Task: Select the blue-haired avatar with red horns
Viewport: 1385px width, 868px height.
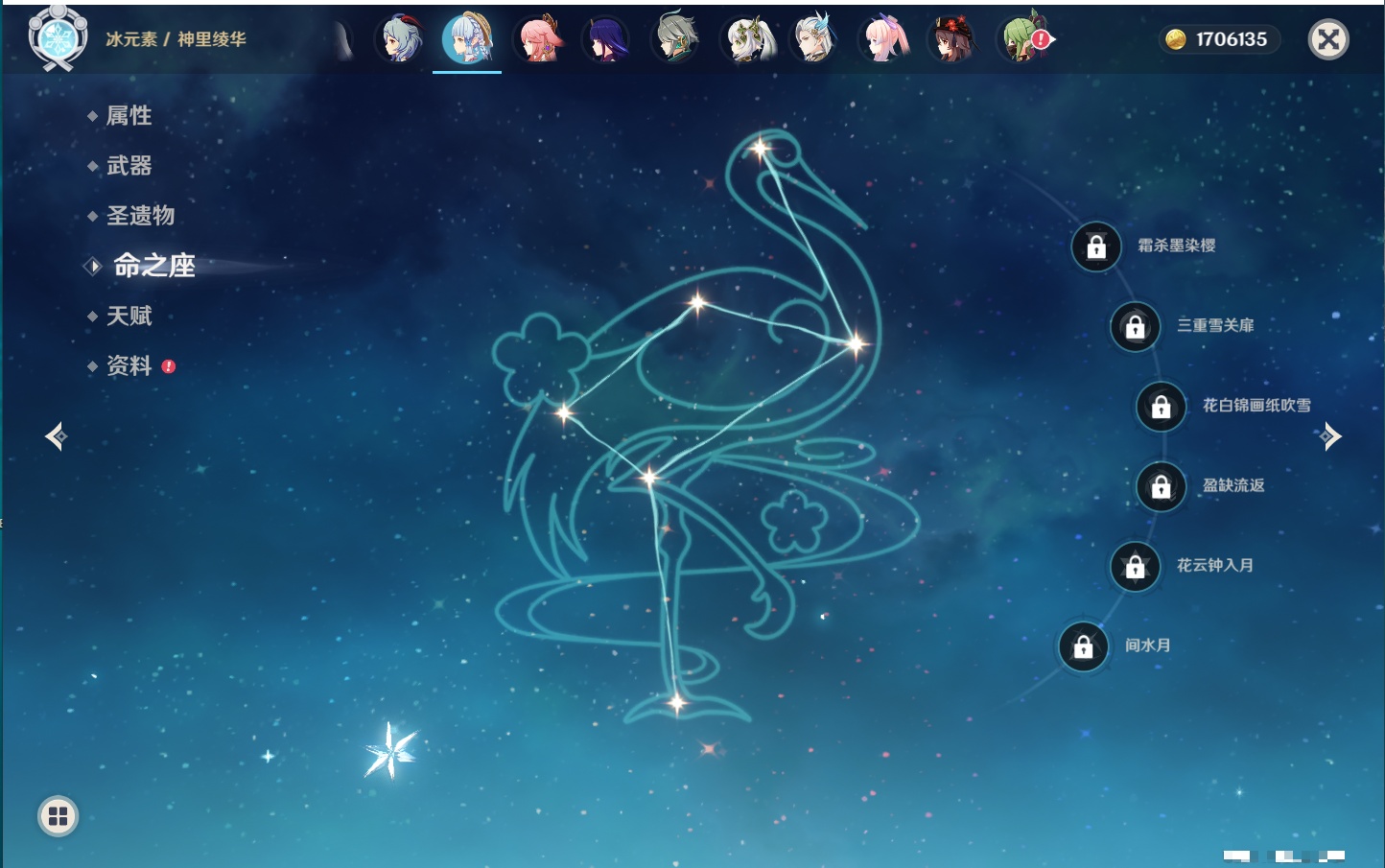Action: (x=401, y=40)
